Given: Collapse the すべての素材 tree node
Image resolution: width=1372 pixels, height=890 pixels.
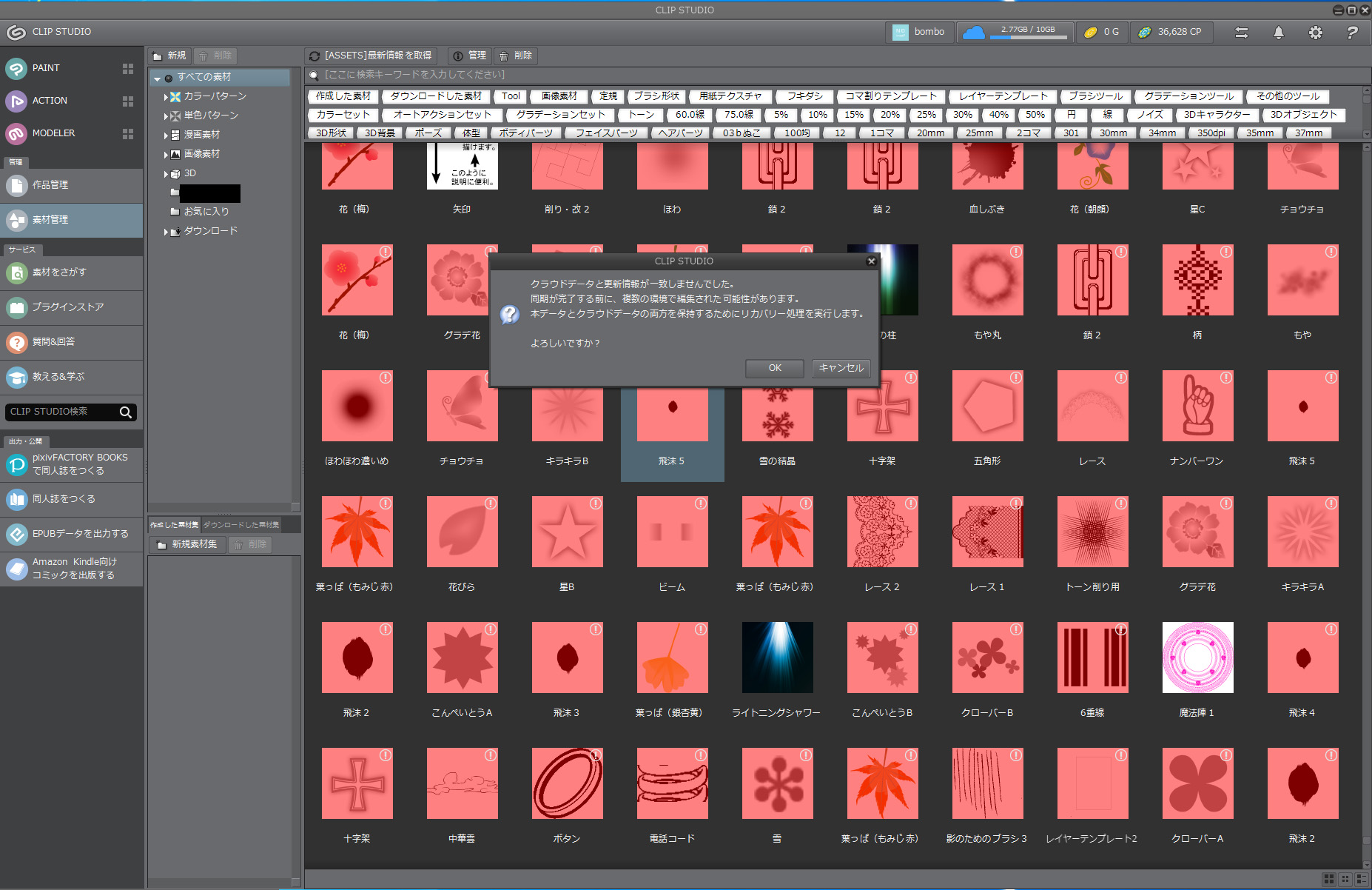Looking at the screenshot, I should 157,78.
